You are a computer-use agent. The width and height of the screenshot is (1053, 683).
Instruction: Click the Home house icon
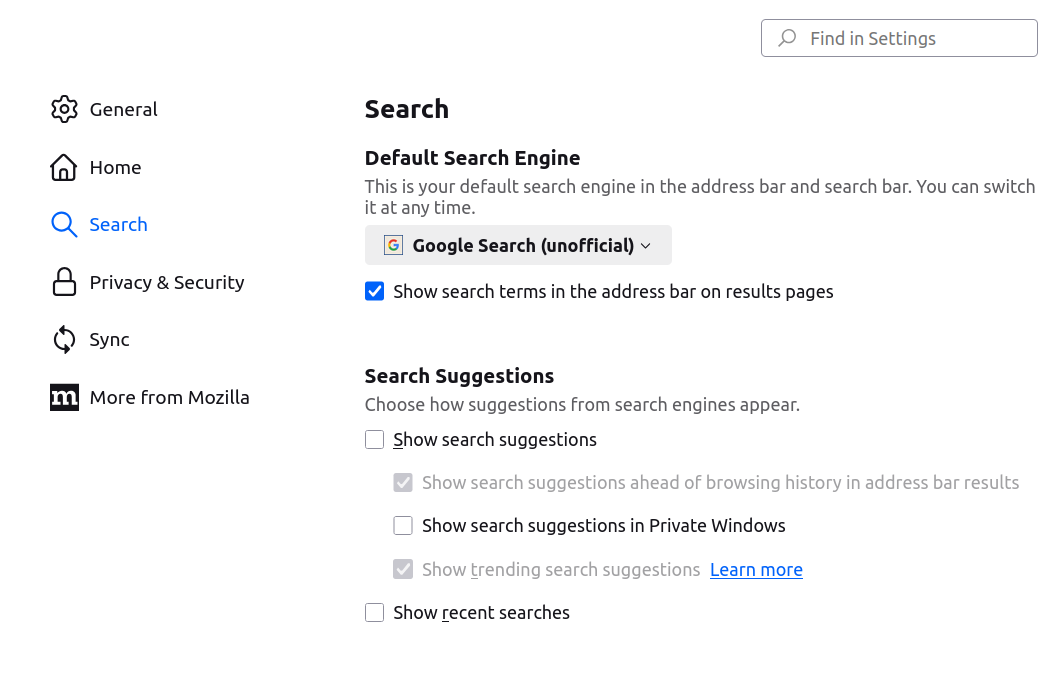(64, 167)
